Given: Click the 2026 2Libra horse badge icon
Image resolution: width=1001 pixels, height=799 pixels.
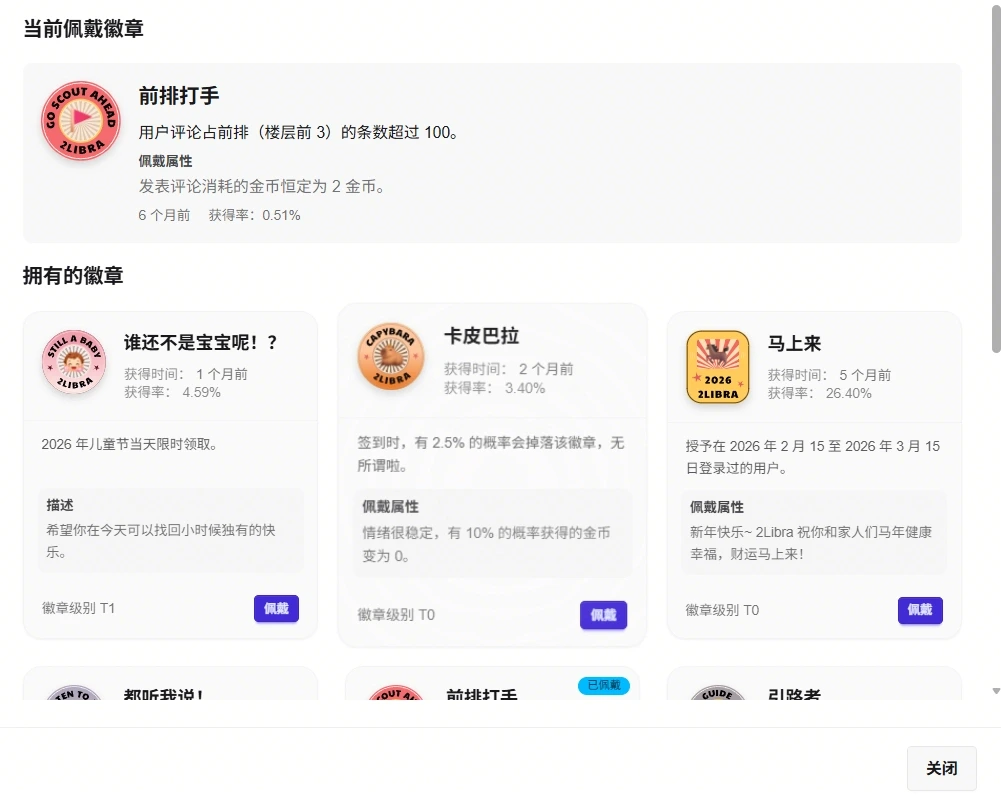Looking at the screenshot, I should click(x=718, y=367).
